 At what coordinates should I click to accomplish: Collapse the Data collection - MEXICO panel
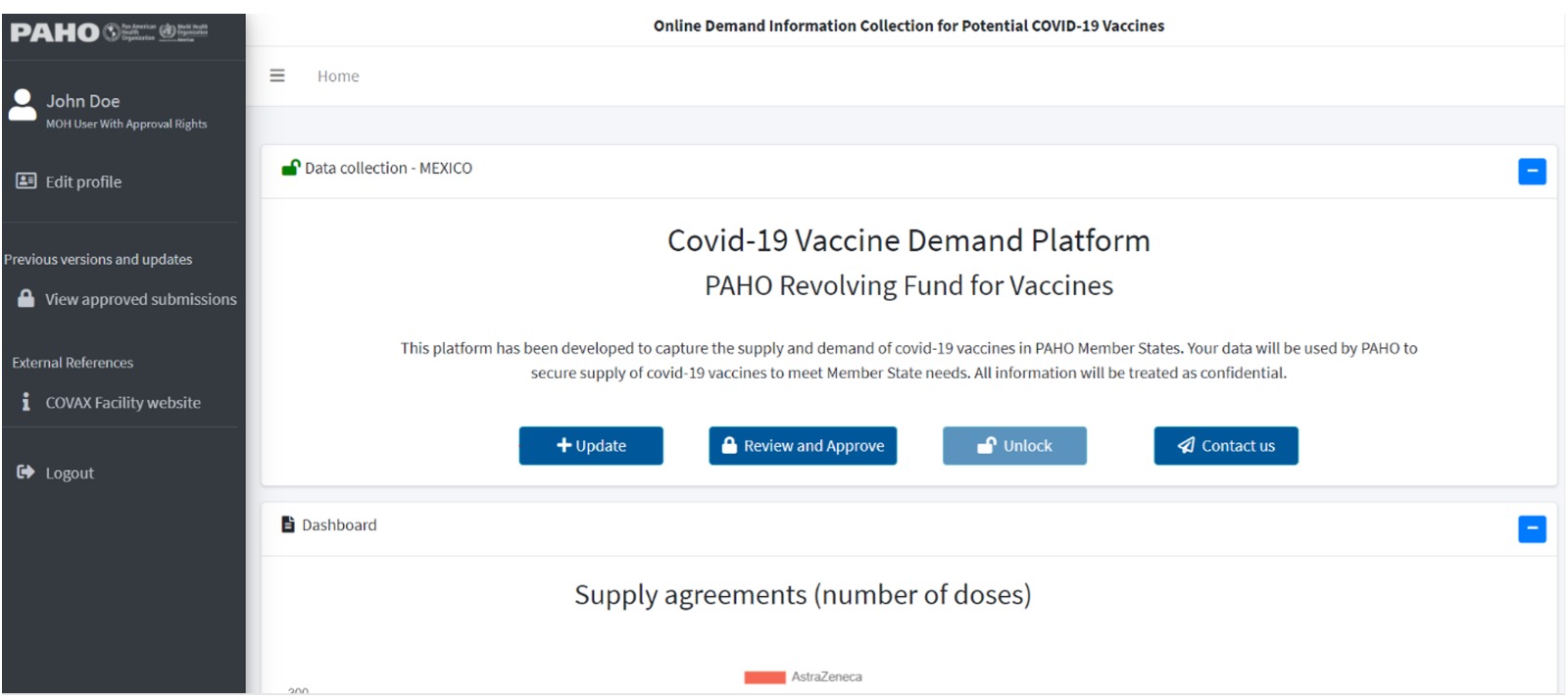click(1532, 172)
